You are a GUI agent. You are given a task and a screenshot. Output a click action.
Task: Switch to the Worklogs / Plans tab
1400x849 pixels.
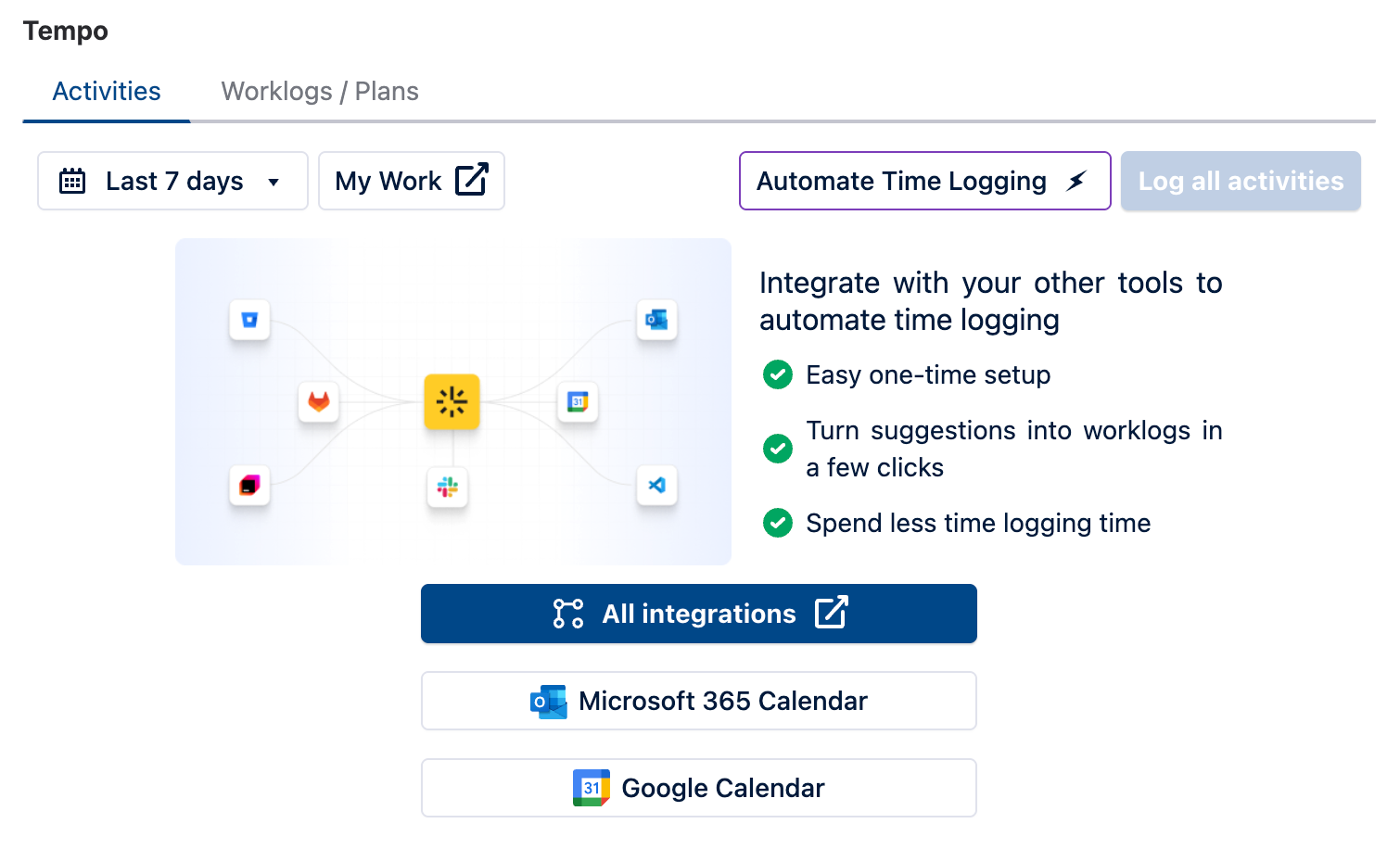click(x=319, y=91)
